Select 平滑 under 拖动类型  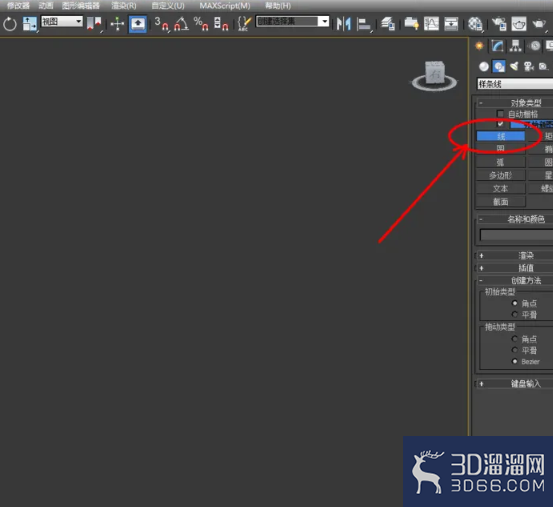pyautogui.click(x=515, y=350)
